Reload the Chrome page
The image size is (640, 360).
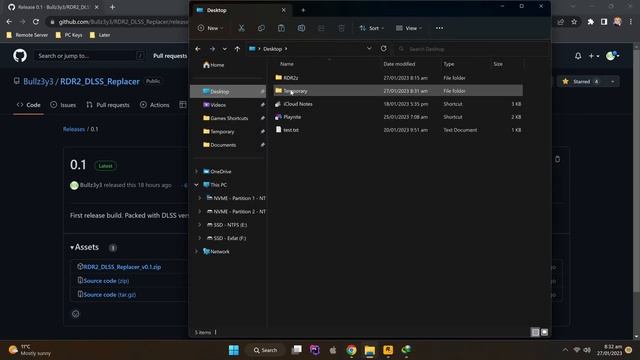(x=36, y=22)
